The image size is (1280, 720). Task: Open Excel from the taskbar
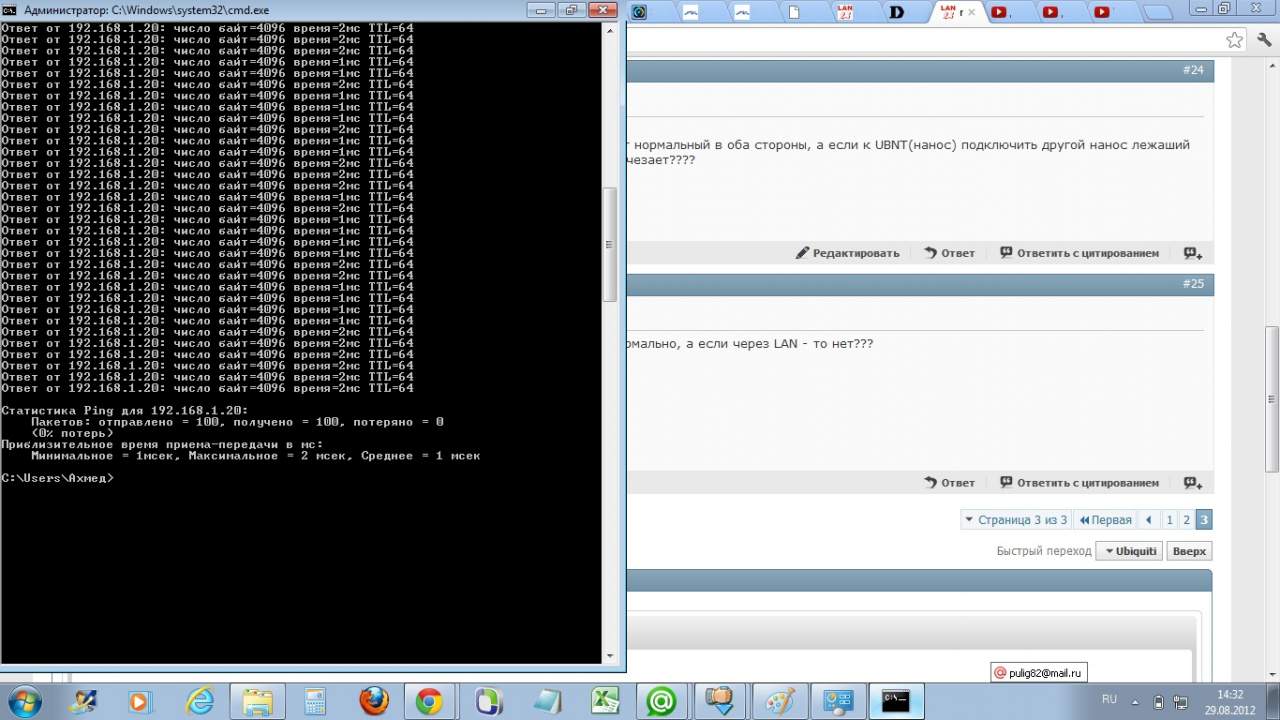tap(604, 702)
